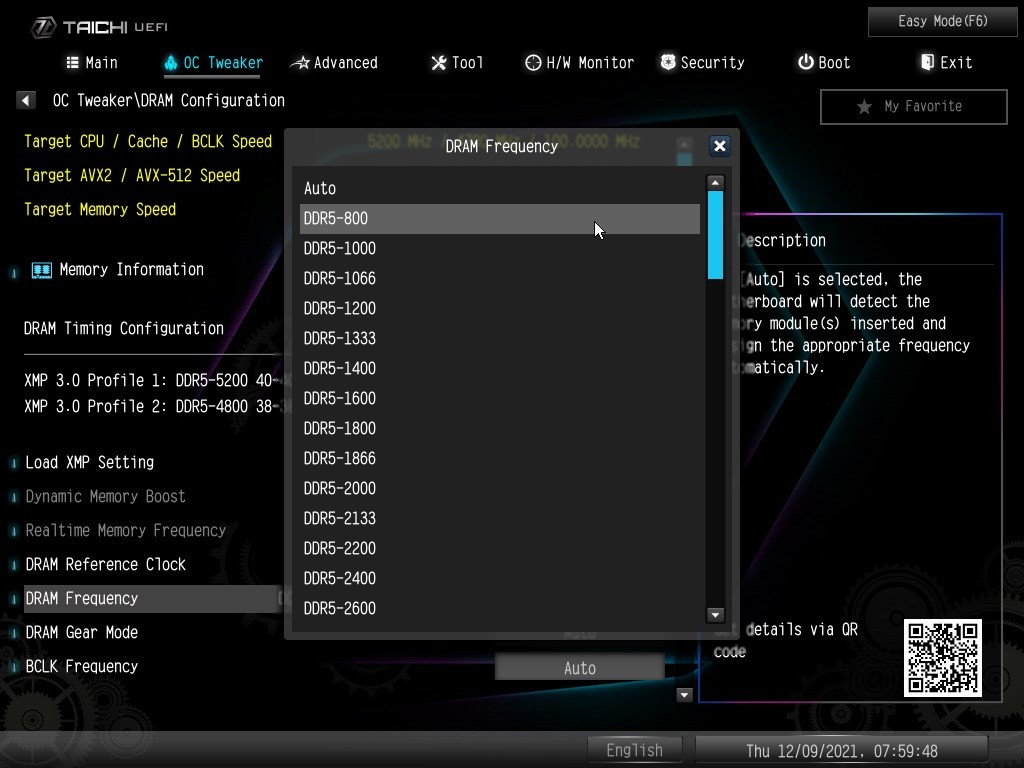Viewport: 1024px width, 768px height.
Task: Click the BCLK Frequency Auto value field
Action: pos(579,668)
